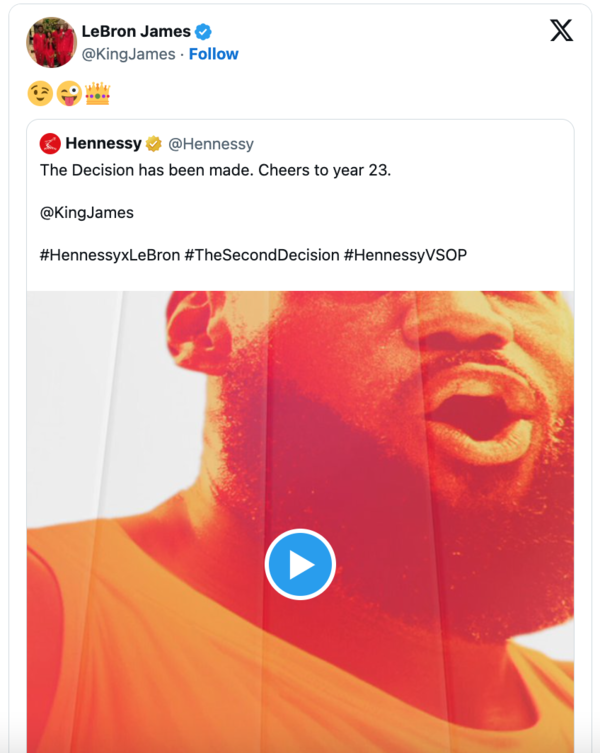Open the @KingJames mention inside the quoted tweet
This screenshot has height=753, width=600.
(x=87, y=212)
